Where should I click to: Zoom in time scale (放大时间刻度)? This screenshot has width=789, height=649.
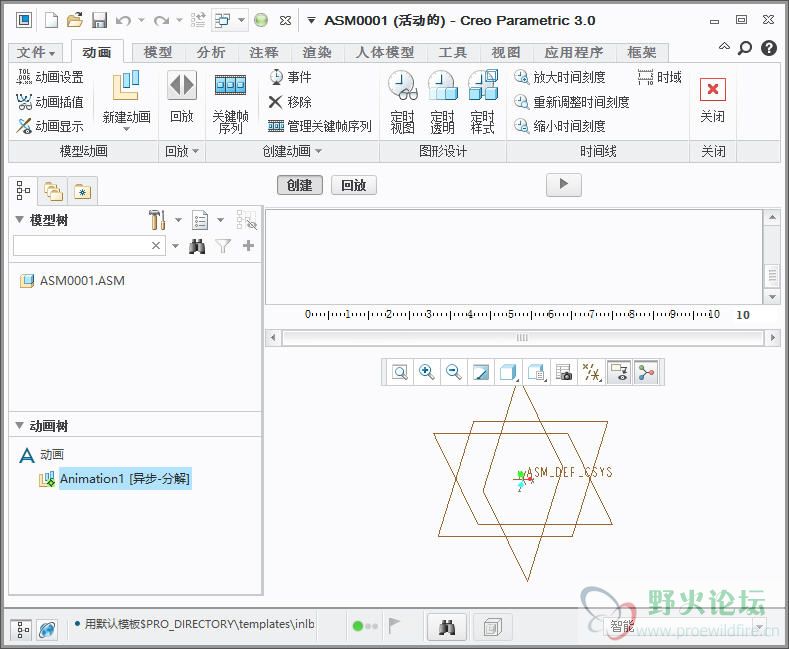coord(560,77)
